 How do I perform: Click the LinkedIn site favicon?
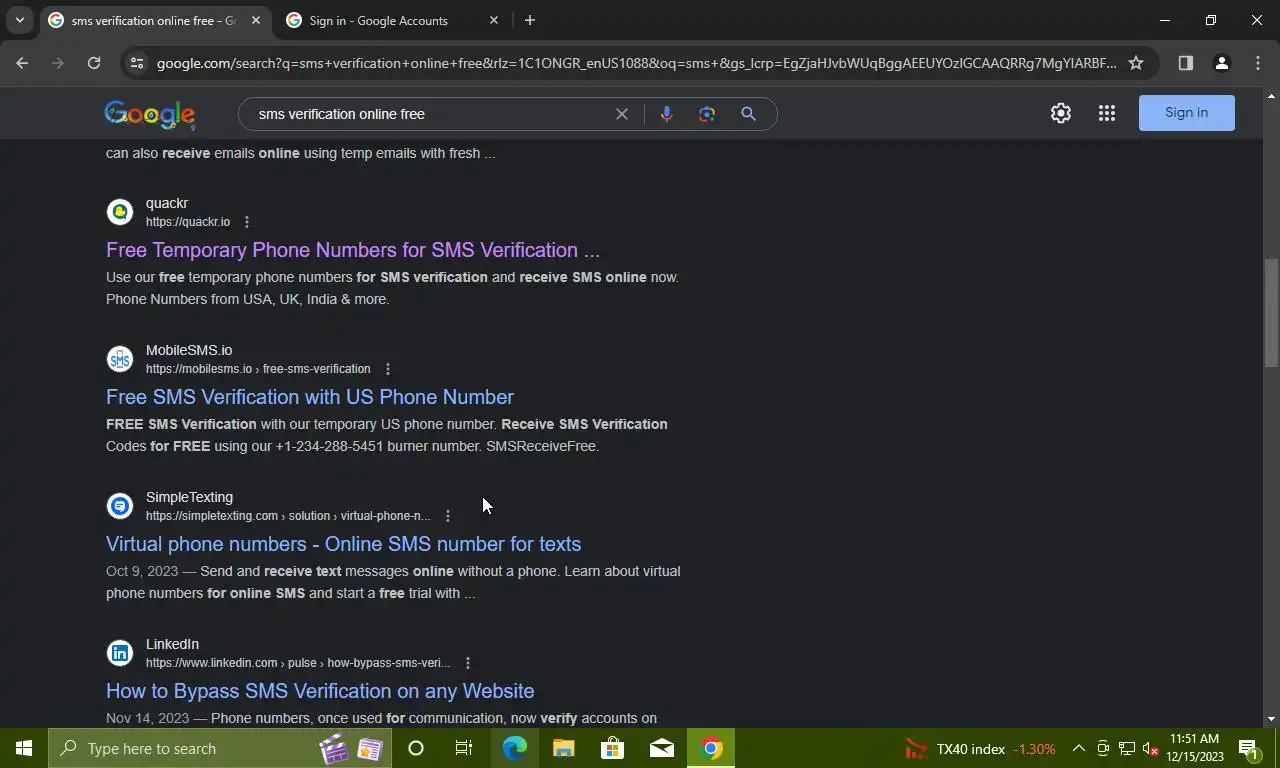click(x=120, y=653)
